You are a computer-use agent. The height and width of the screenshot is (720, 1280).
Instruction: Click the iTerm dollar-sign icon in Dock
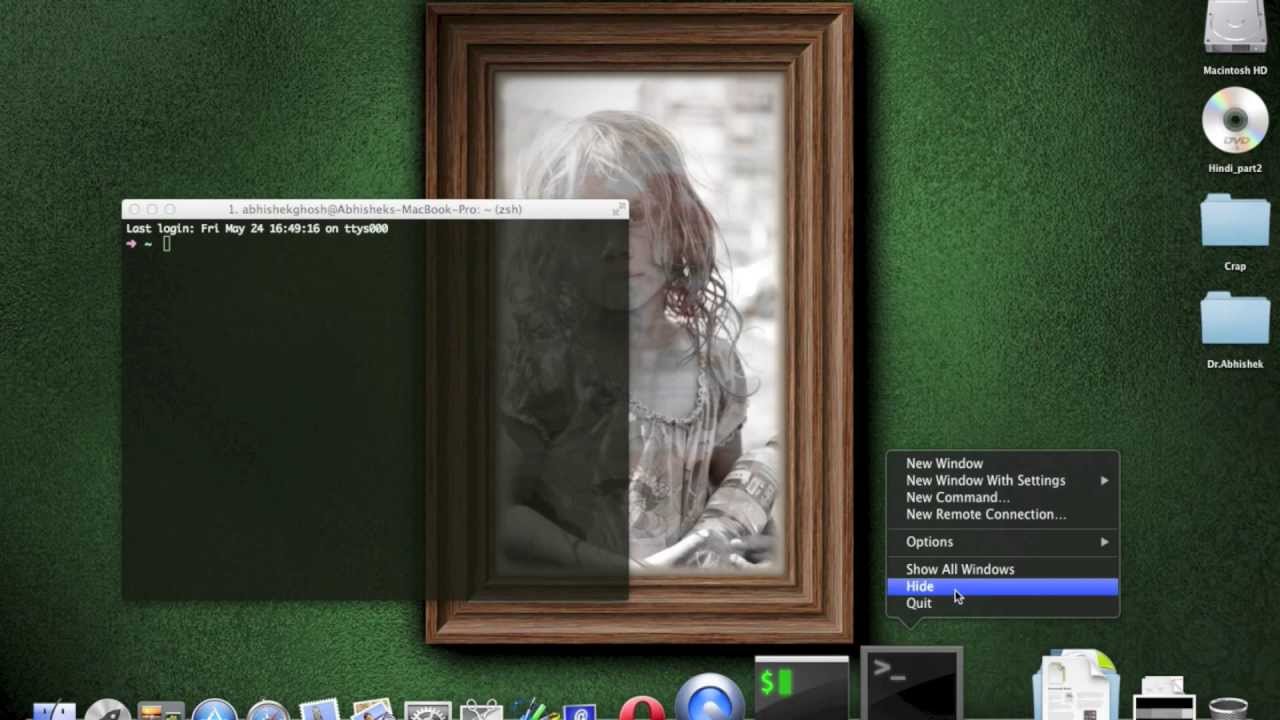(x=801, y=688)
